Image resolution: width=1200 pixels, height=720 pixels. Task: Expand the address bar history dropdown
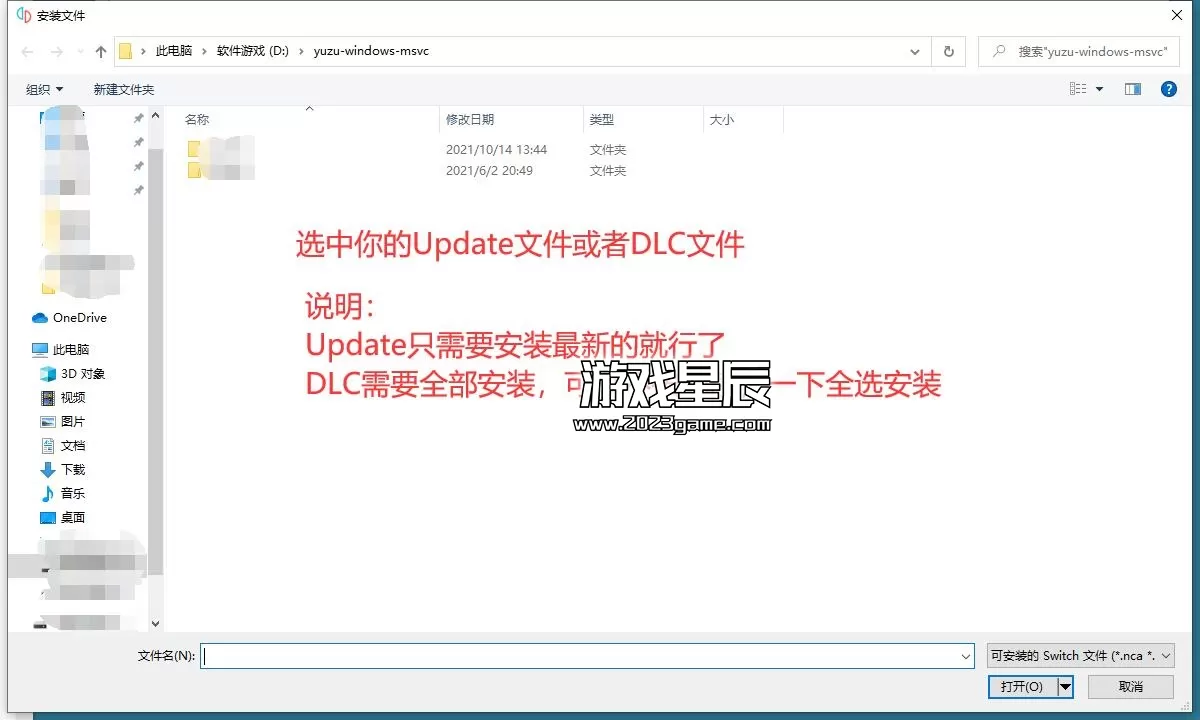tap(915, 51)
